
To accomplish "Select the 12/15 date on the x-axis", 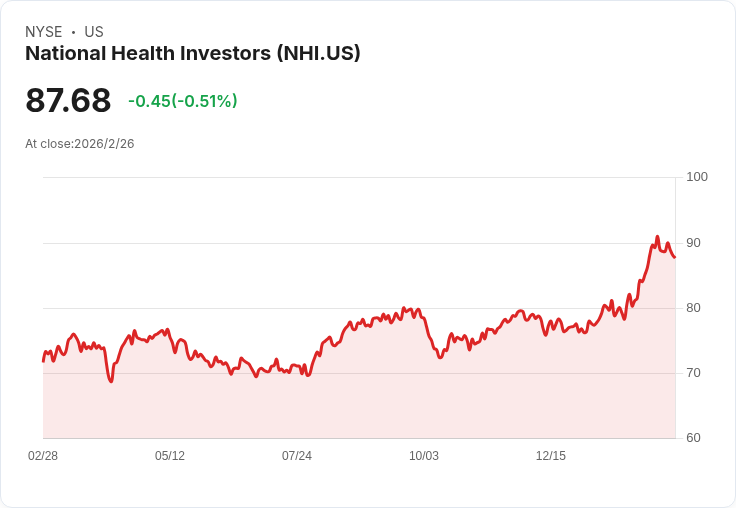I will coord(551,456).
